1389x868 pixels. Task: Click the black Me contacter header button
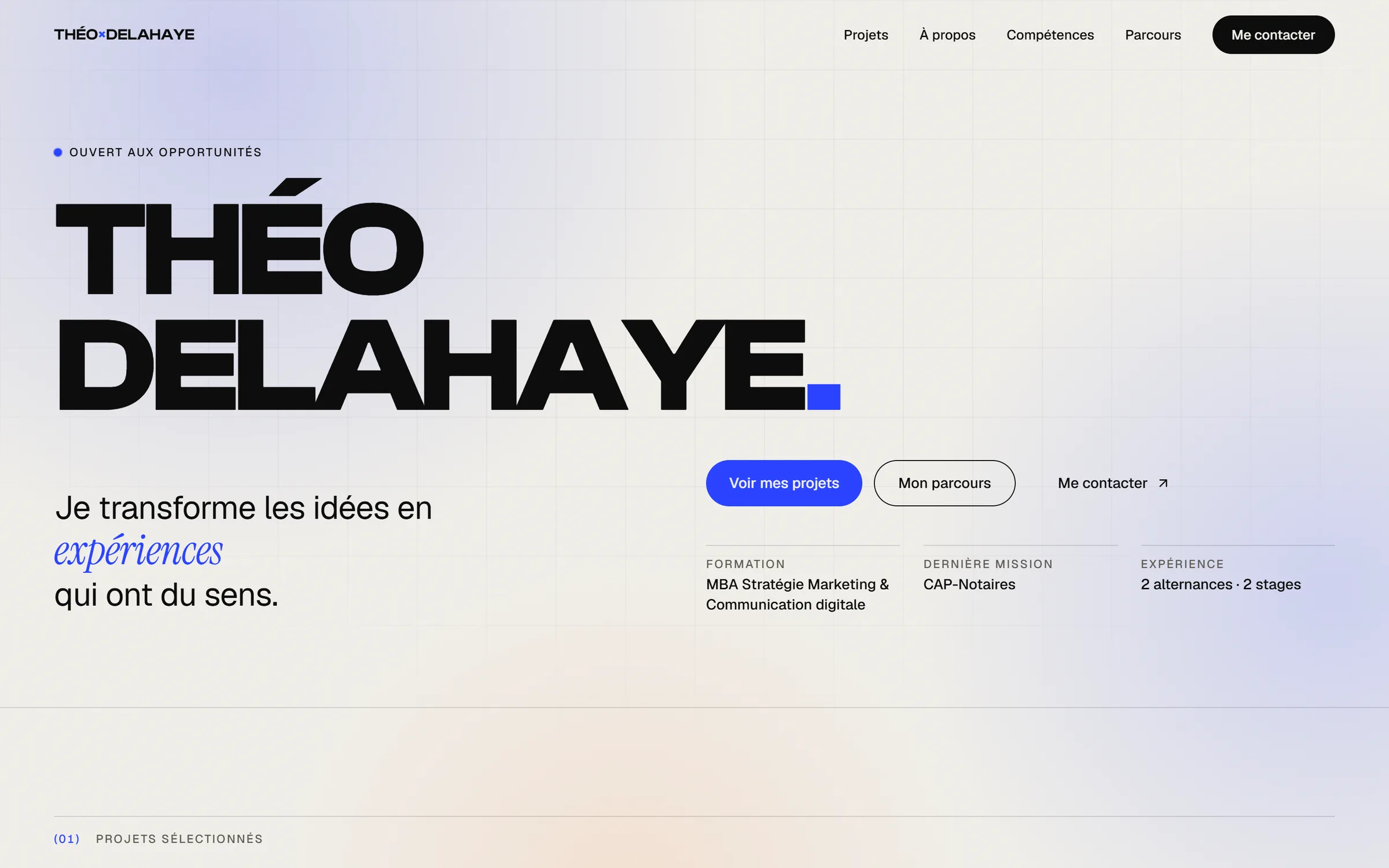(1273, 35)
